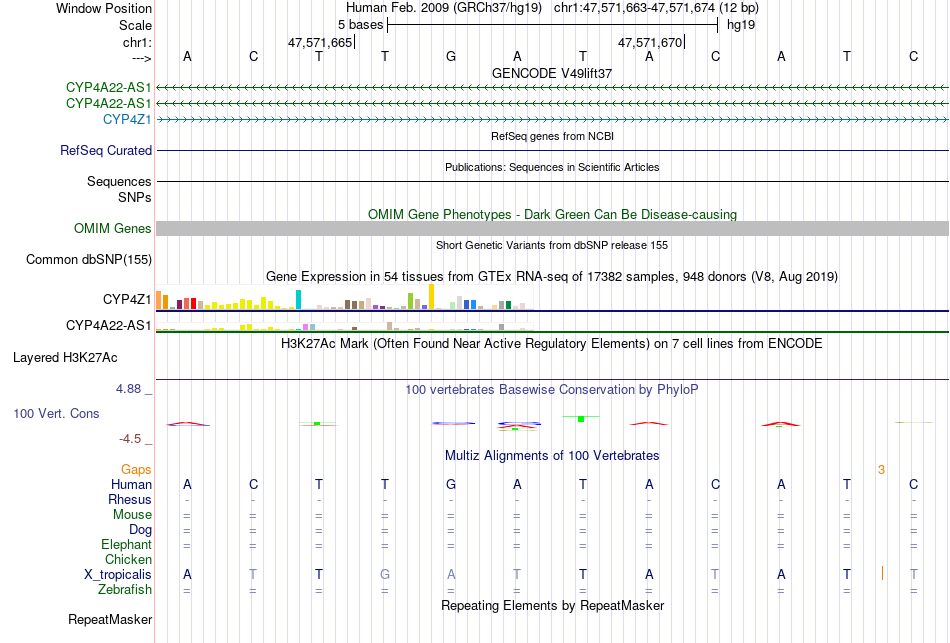Click the Window Position label
Image resolution: width=950 pixels, height=643 pixels.
(104, 8)
